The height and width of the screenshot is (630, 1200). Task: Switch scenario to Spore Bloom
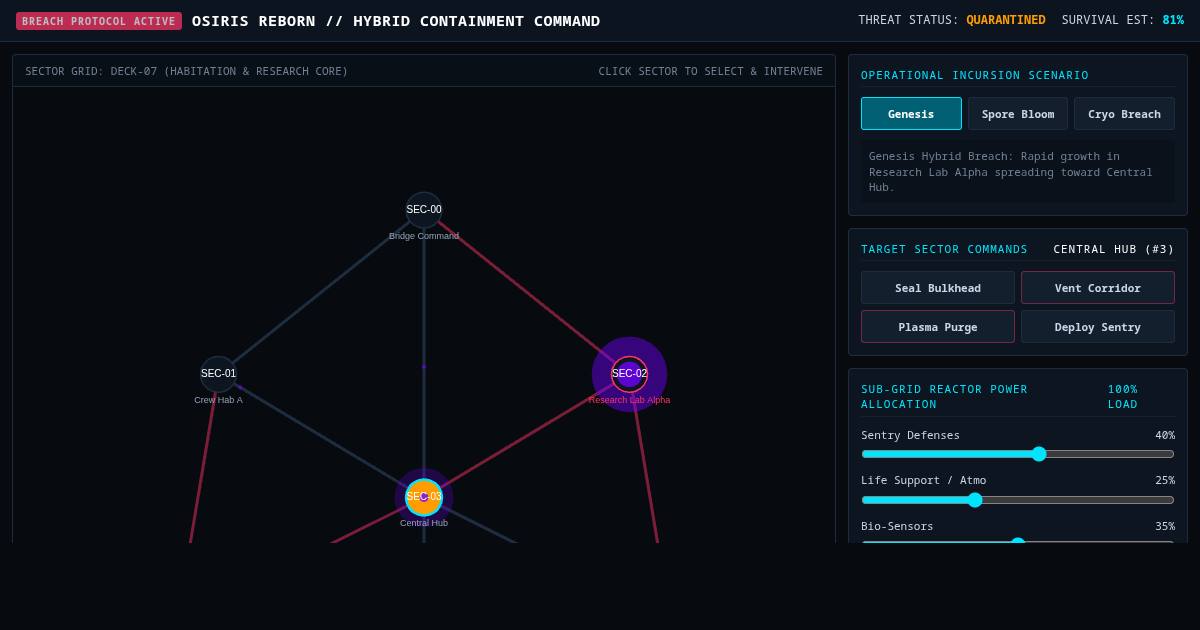point(1018,114)
